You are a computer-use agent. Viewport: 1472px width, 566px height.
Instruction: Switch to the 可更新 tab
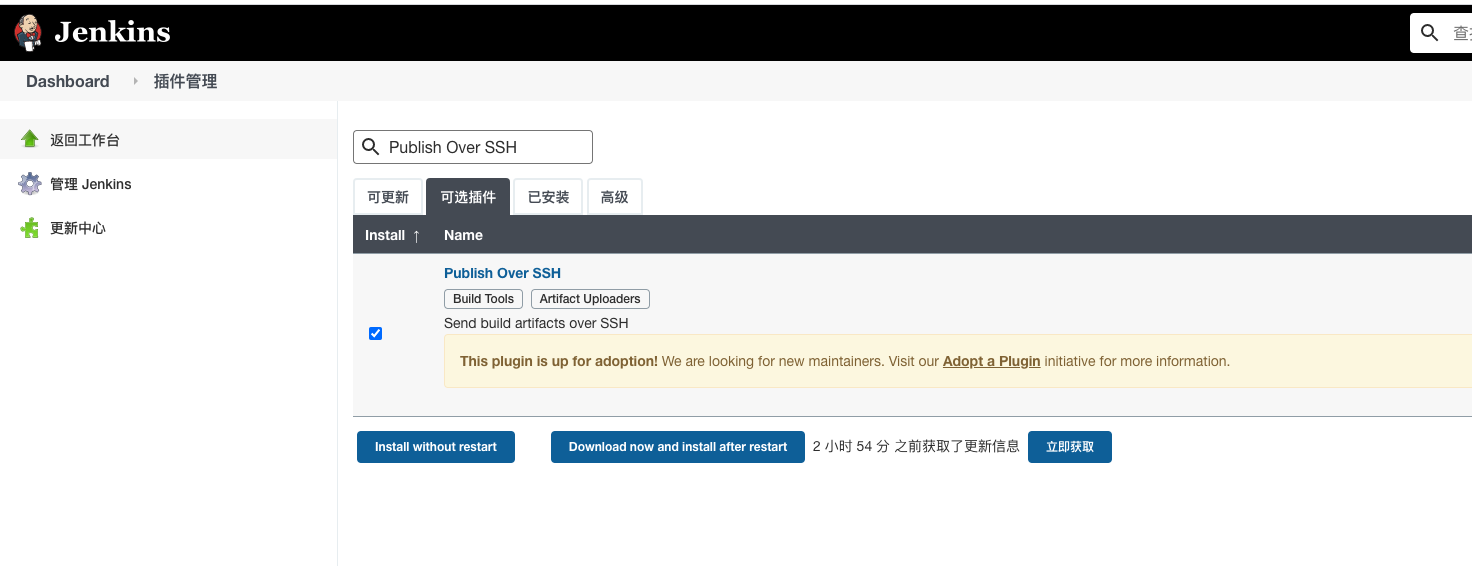pos(388,197)
